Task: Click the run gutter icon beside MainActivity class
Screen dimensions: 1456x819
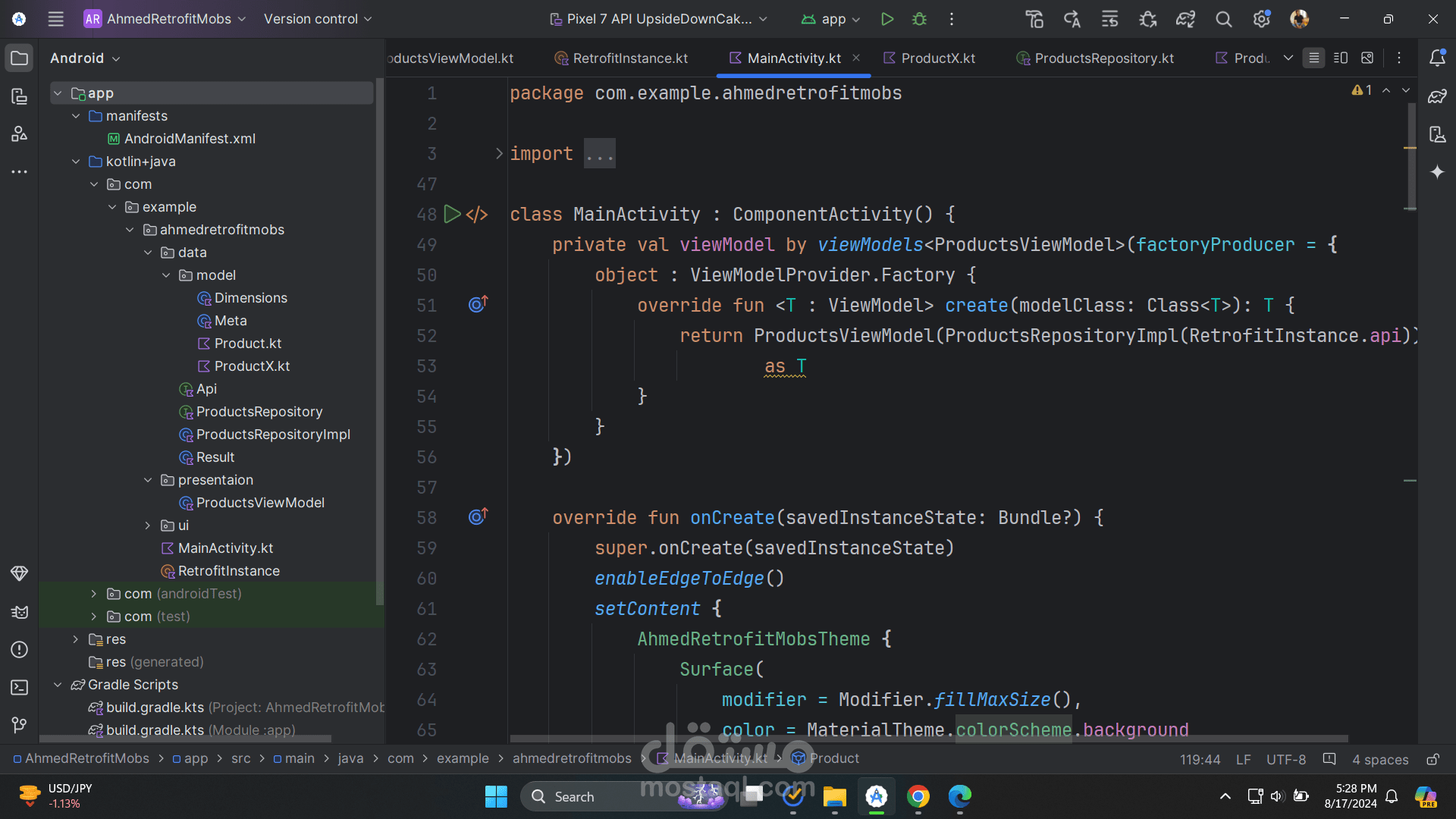Action: tap(452, 215)
